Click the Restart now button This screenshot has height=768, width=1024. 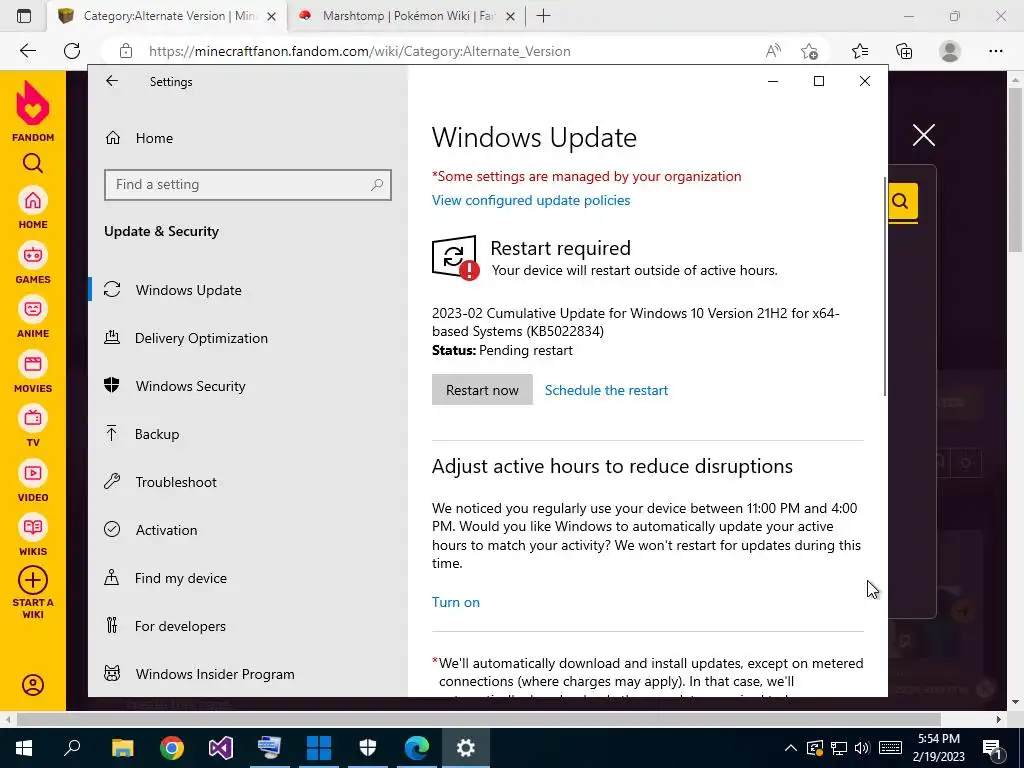click(482, 390)
